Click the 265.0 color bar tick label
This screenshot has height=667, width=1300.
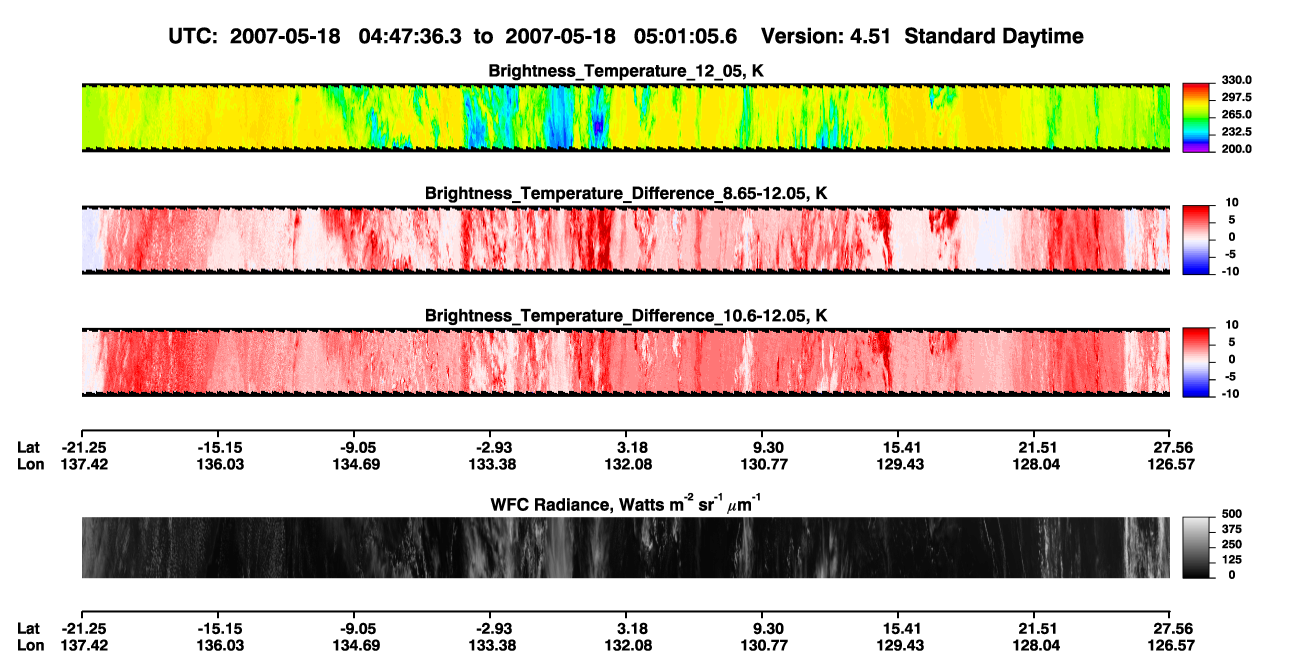click(x=1235, y=115)
